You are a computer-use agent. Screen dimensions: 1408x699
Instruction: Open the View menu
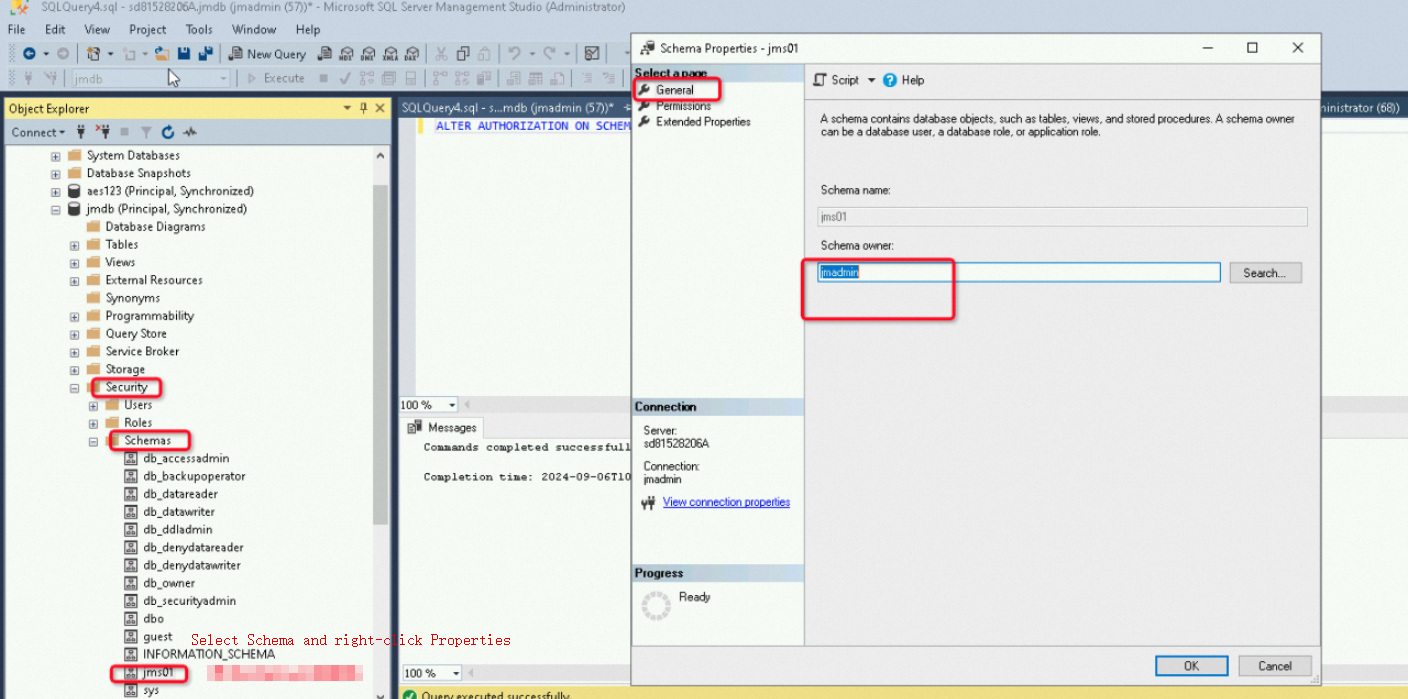click(97, 29)
